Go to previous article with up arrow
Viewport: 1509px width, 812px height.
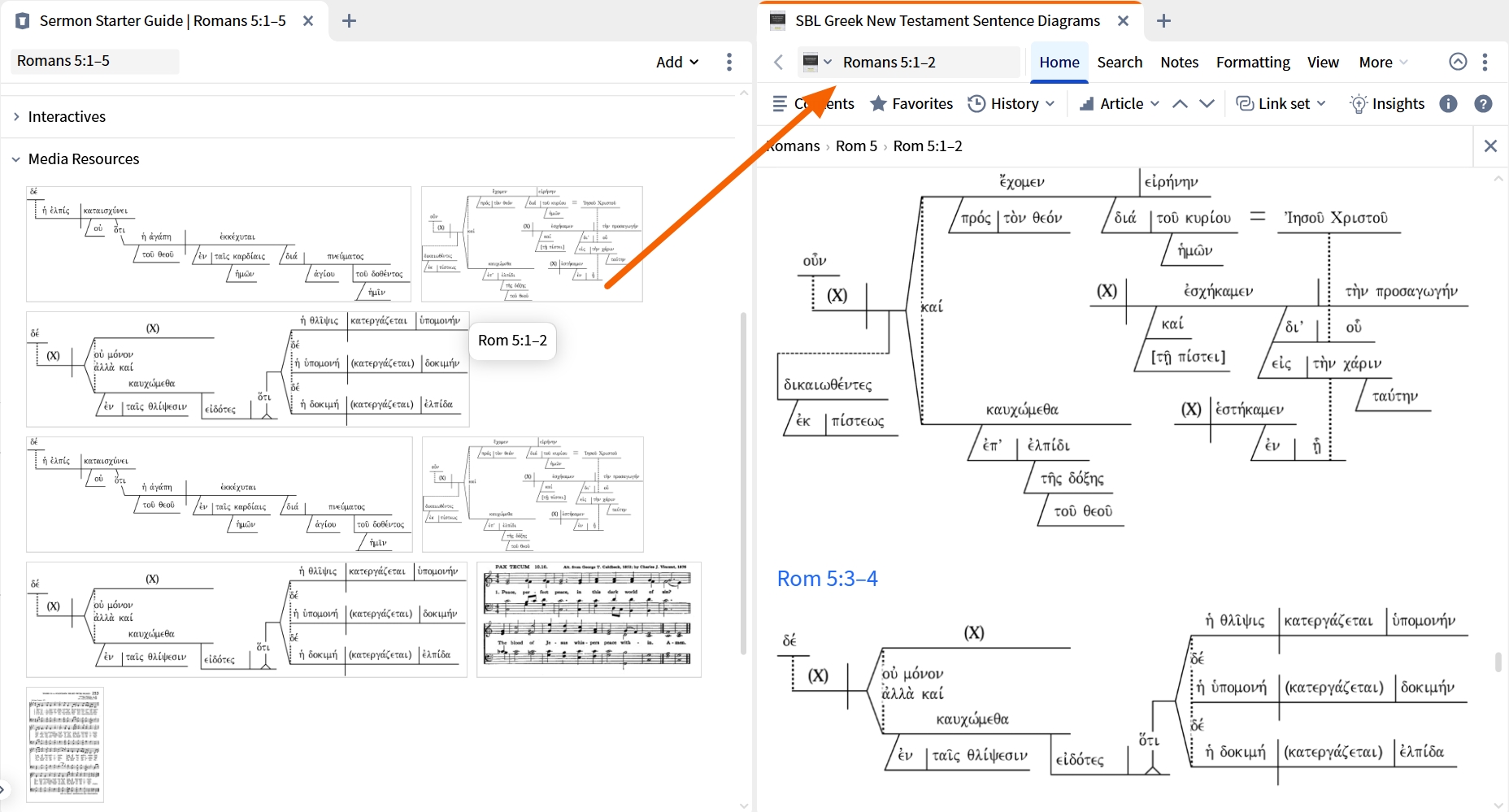tap(1181, 103)
